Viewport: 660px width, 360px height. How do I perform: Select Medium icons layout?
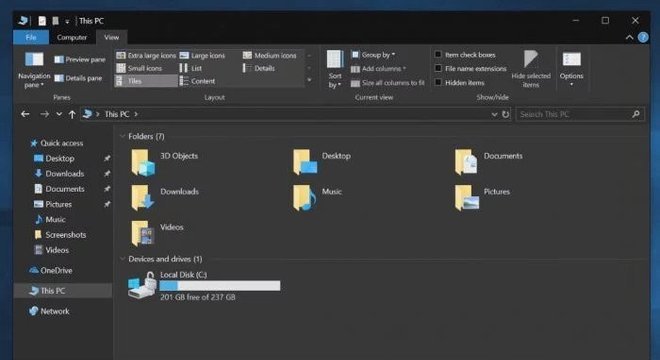tap(270, 56)
